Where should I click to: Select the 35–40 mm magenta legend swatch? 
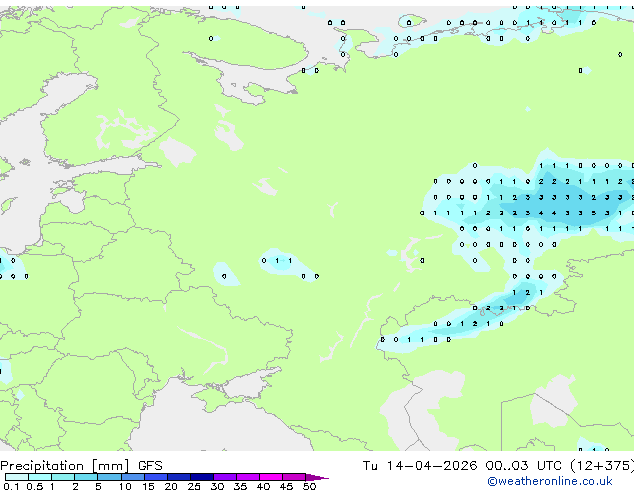(x=247, y=477)
